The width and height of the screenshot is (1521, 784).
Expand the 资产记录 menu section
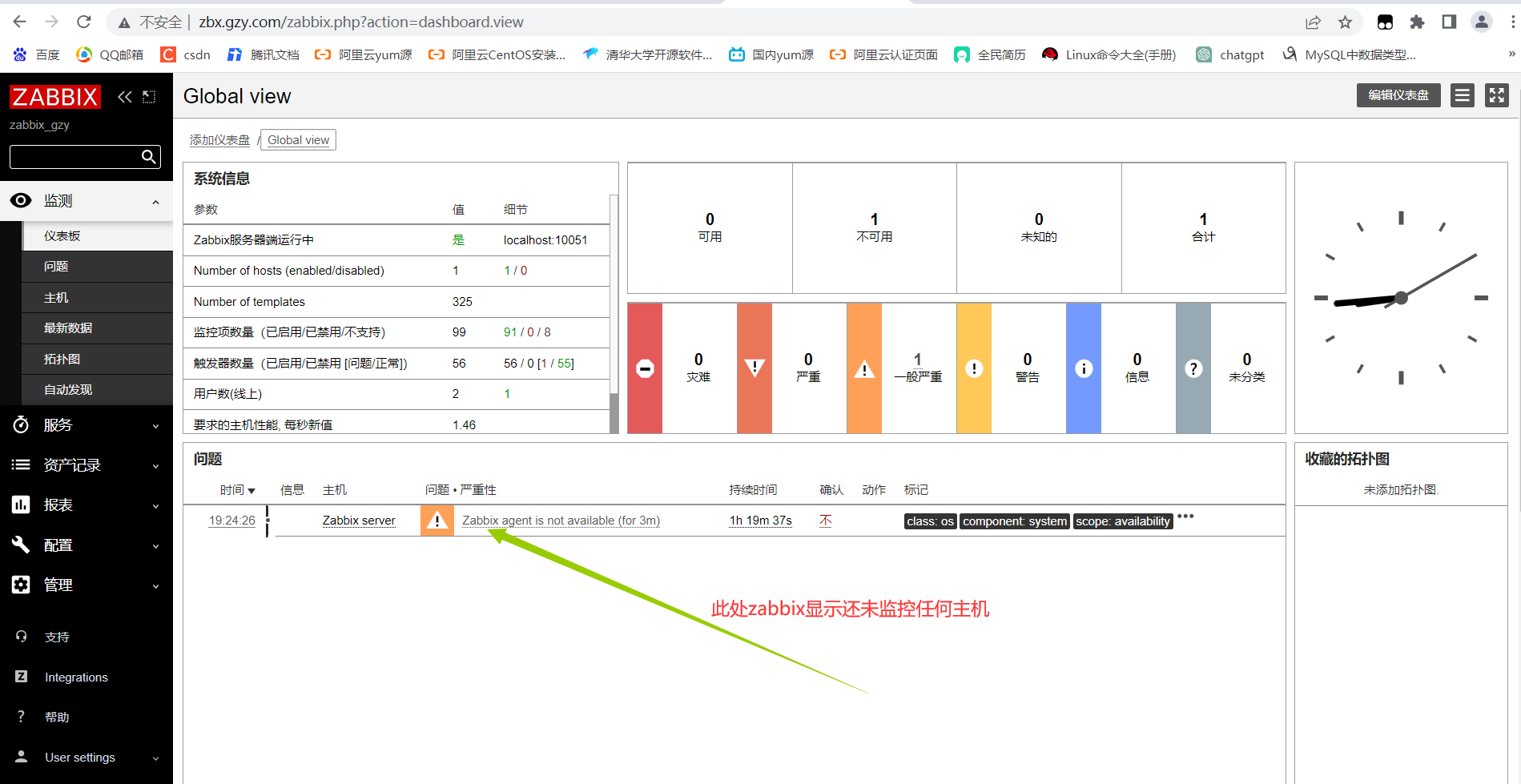point(156,466)
